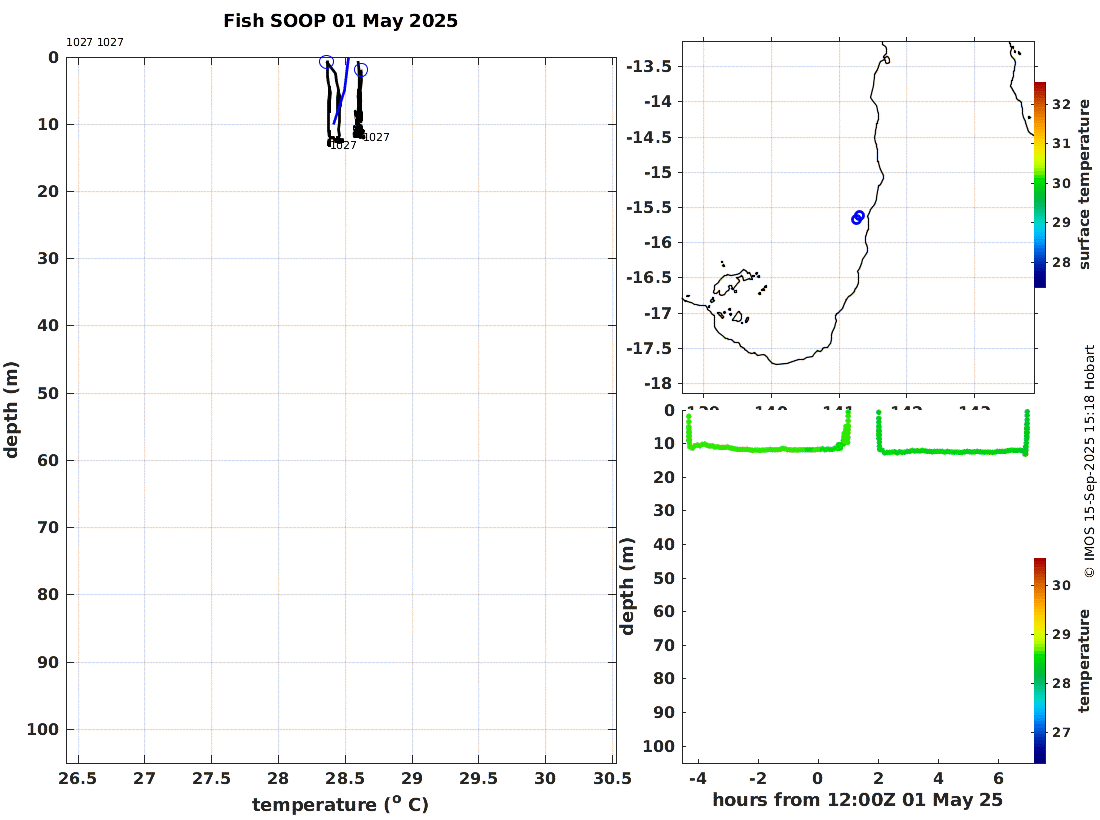Click the 28.5 tick on temperature axis
Viewport: 1100px width, 820px height.
click(x=345, y=779)
